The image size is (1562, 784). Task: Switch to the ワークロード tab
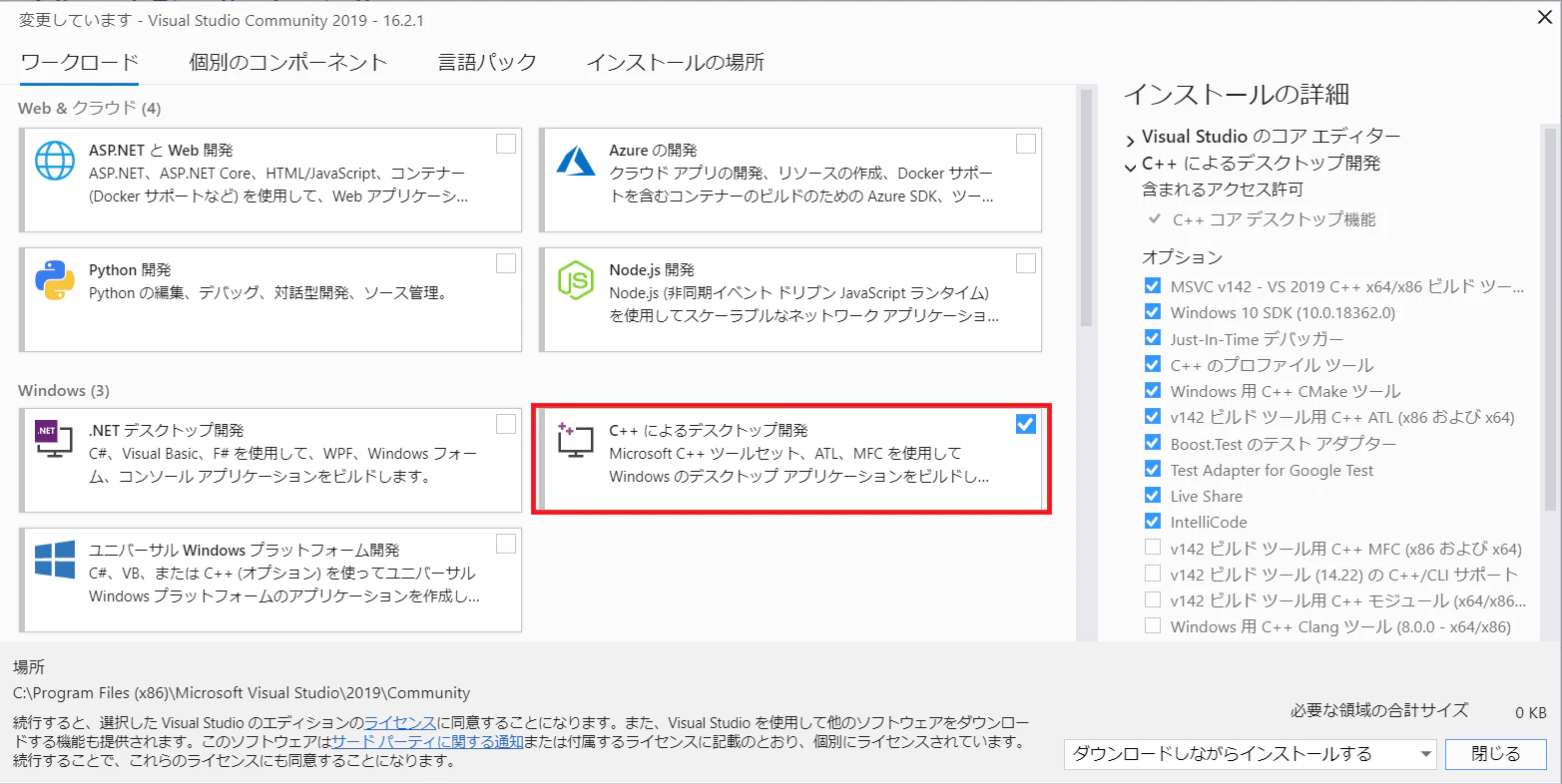[x=80, y=62]
